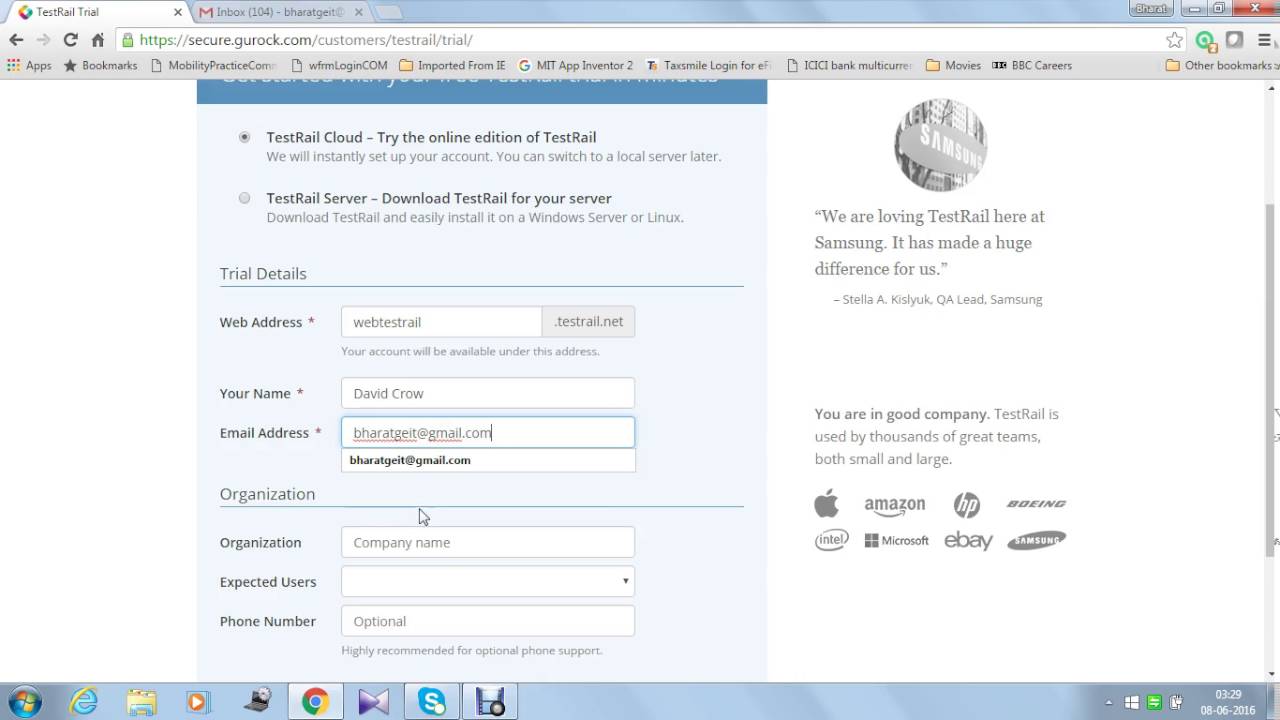
Task: Click the intel logo
Action: (x=831, y=540)
